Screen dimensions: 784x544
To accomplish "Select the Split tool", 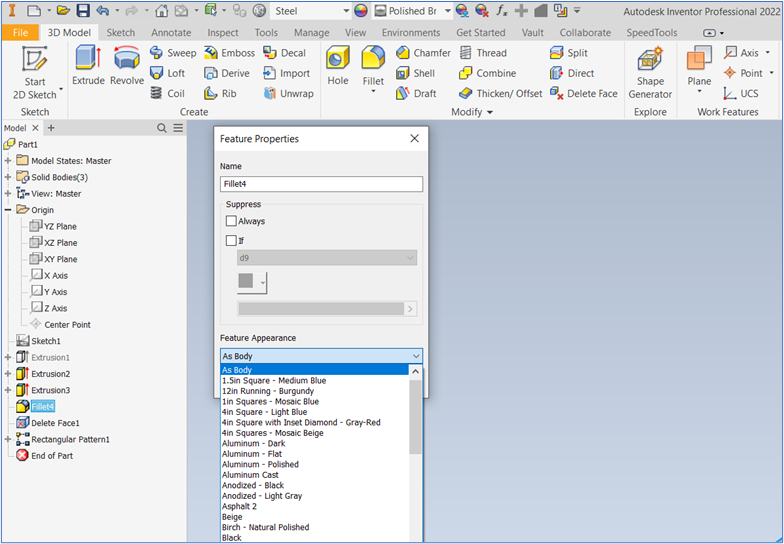I will 568,53.
